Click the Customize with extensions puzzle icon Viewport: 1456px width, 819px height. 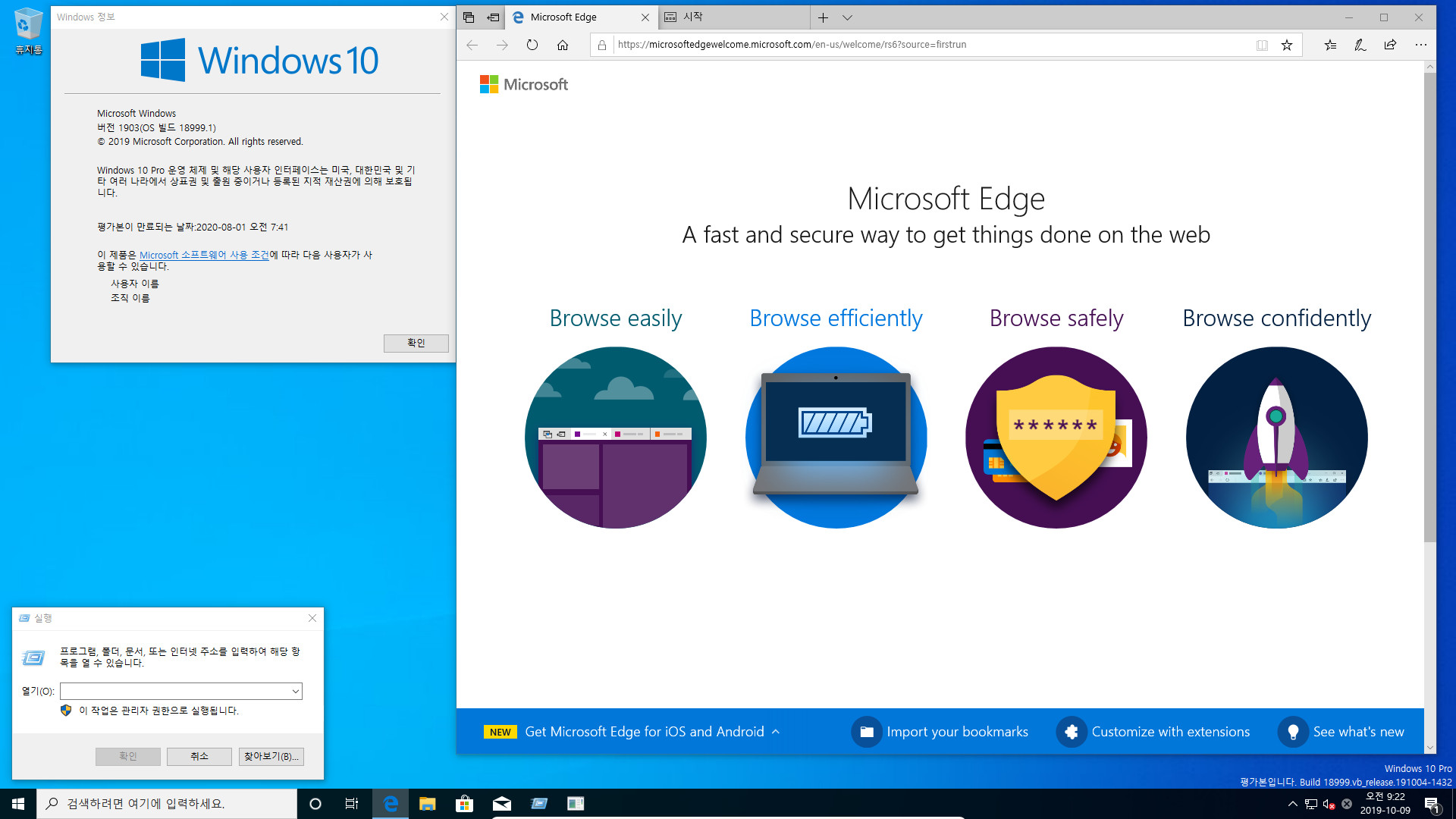1072,732
